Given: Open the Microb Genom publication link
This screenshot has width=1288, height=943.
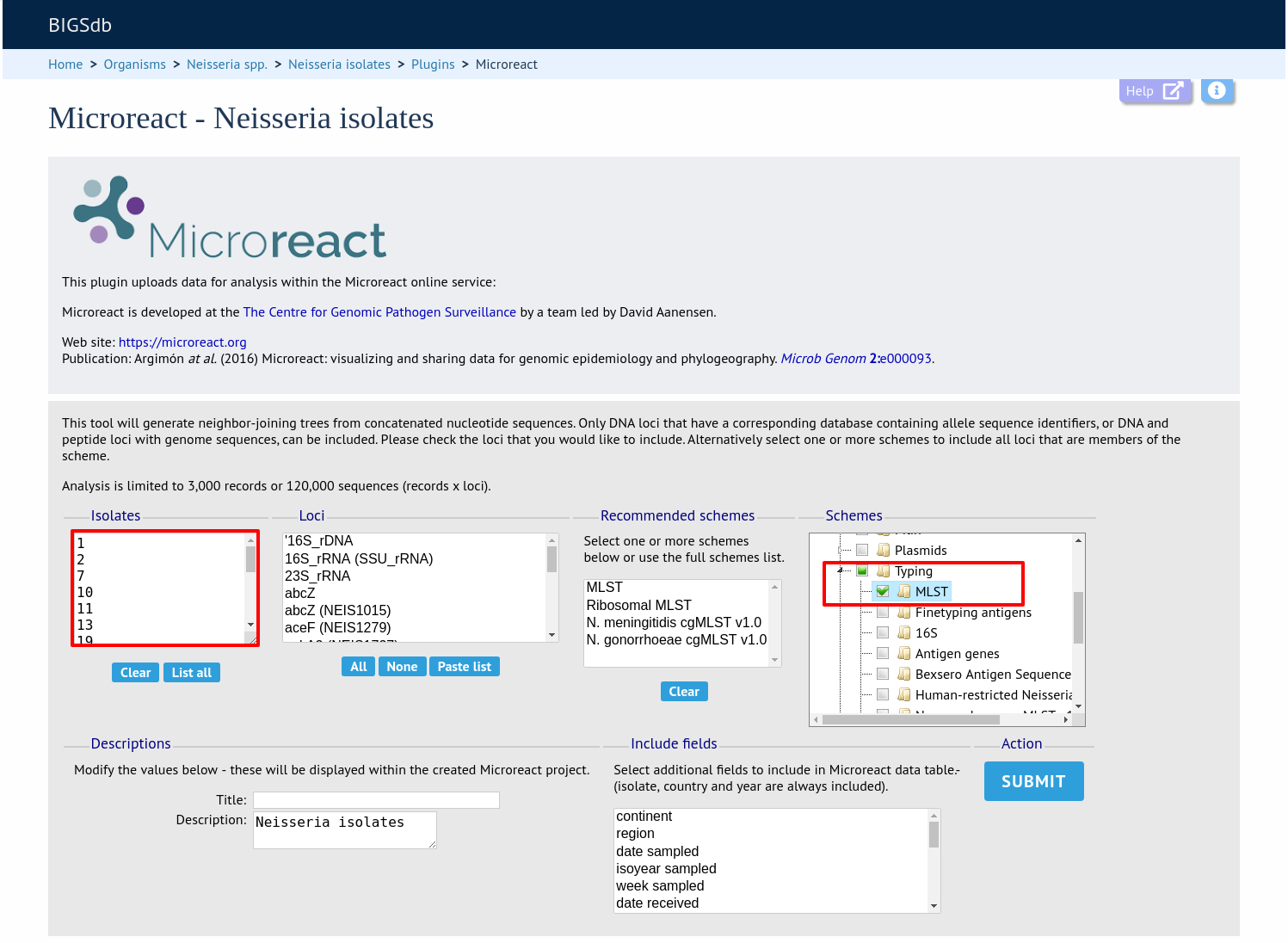Looking at the screenshot, I should pos(856,359).
